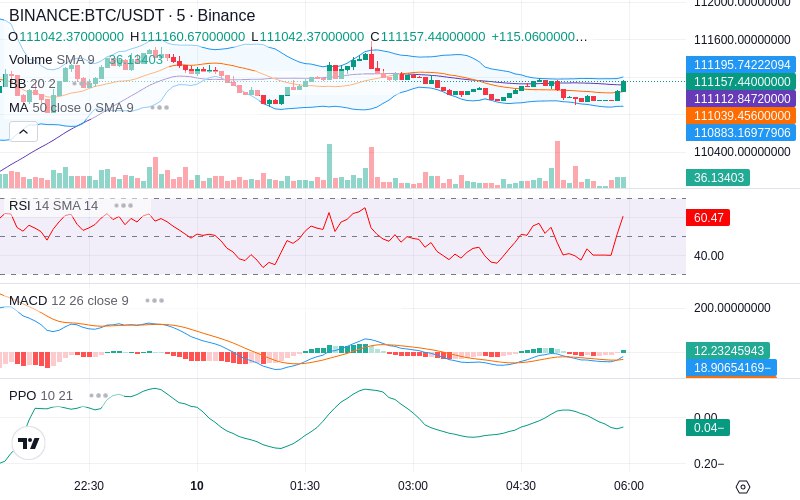Select the RSI 14 SMA 14 legend
The width and height of the screenshot is (800, 500).
point(54,206)
